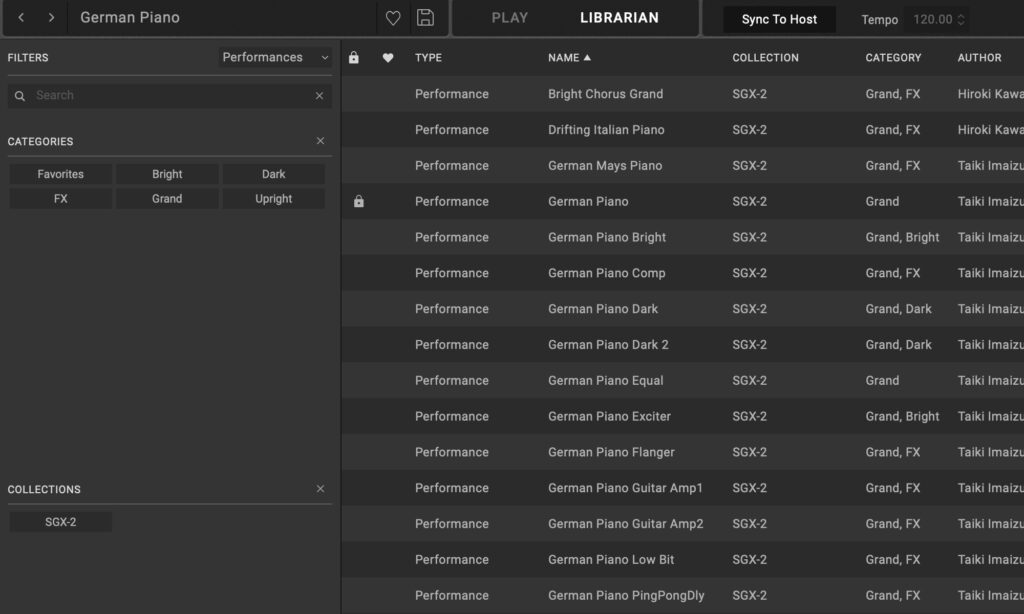Clear the search field with X icon
Viewport: 1024px width, 614px height.
[x=320, y=96]
